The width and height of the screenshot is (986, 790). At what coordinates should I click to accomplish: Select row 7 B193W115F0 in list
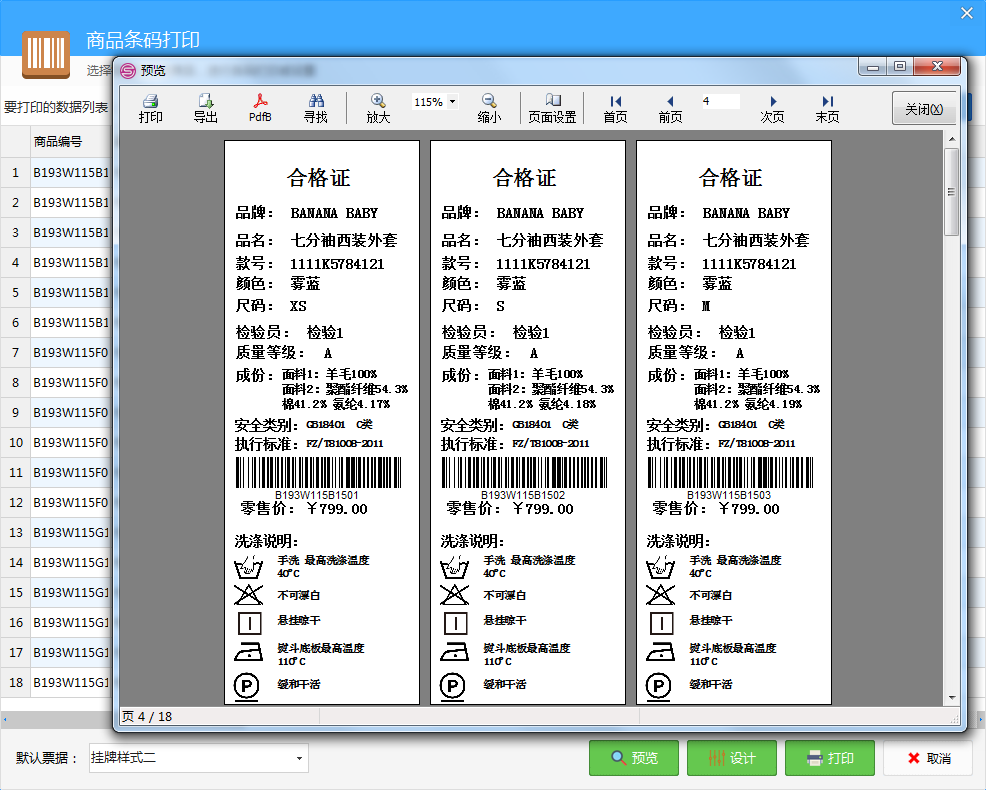57,352
